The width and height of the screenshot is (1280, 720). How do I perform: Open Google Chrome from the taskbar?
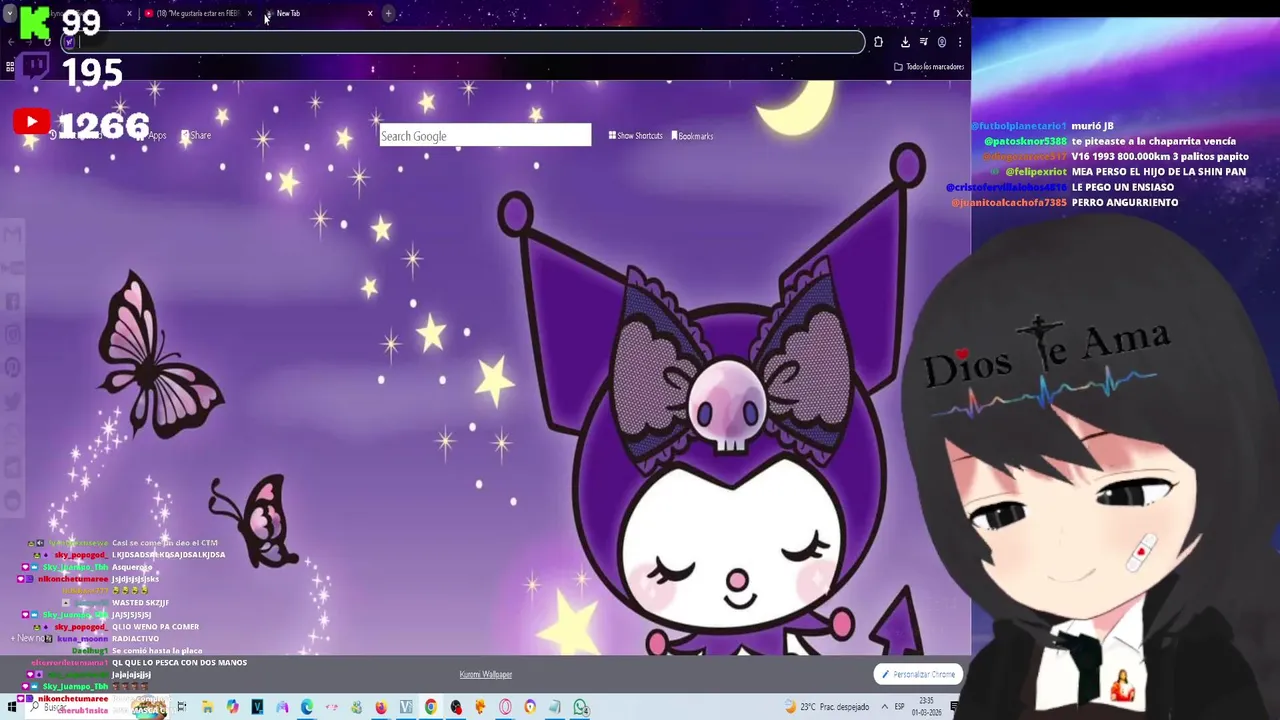pos(431,707)
